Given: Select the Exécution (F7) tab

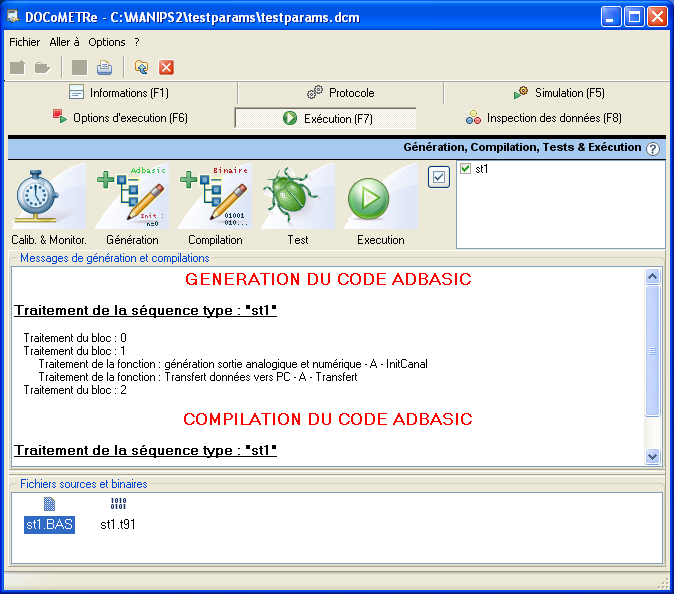Looking at the screenshot, I should [325, 118].
